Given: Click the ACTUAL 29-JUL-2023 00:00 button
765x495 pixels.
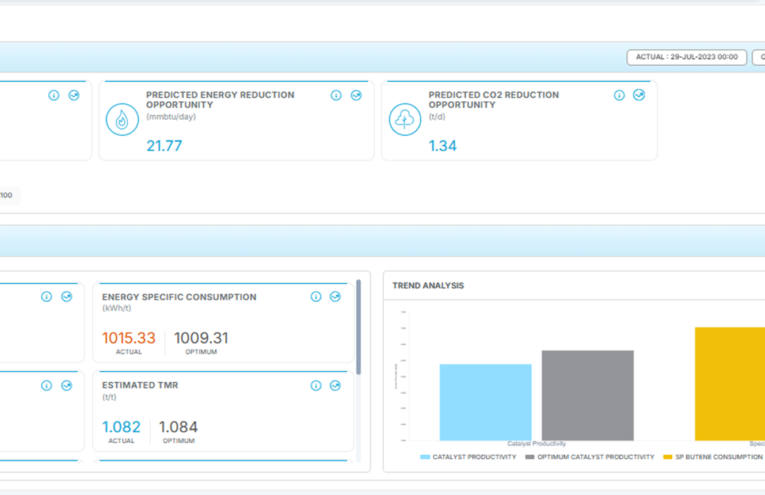Looking at the screenshot, I should 686,57.
